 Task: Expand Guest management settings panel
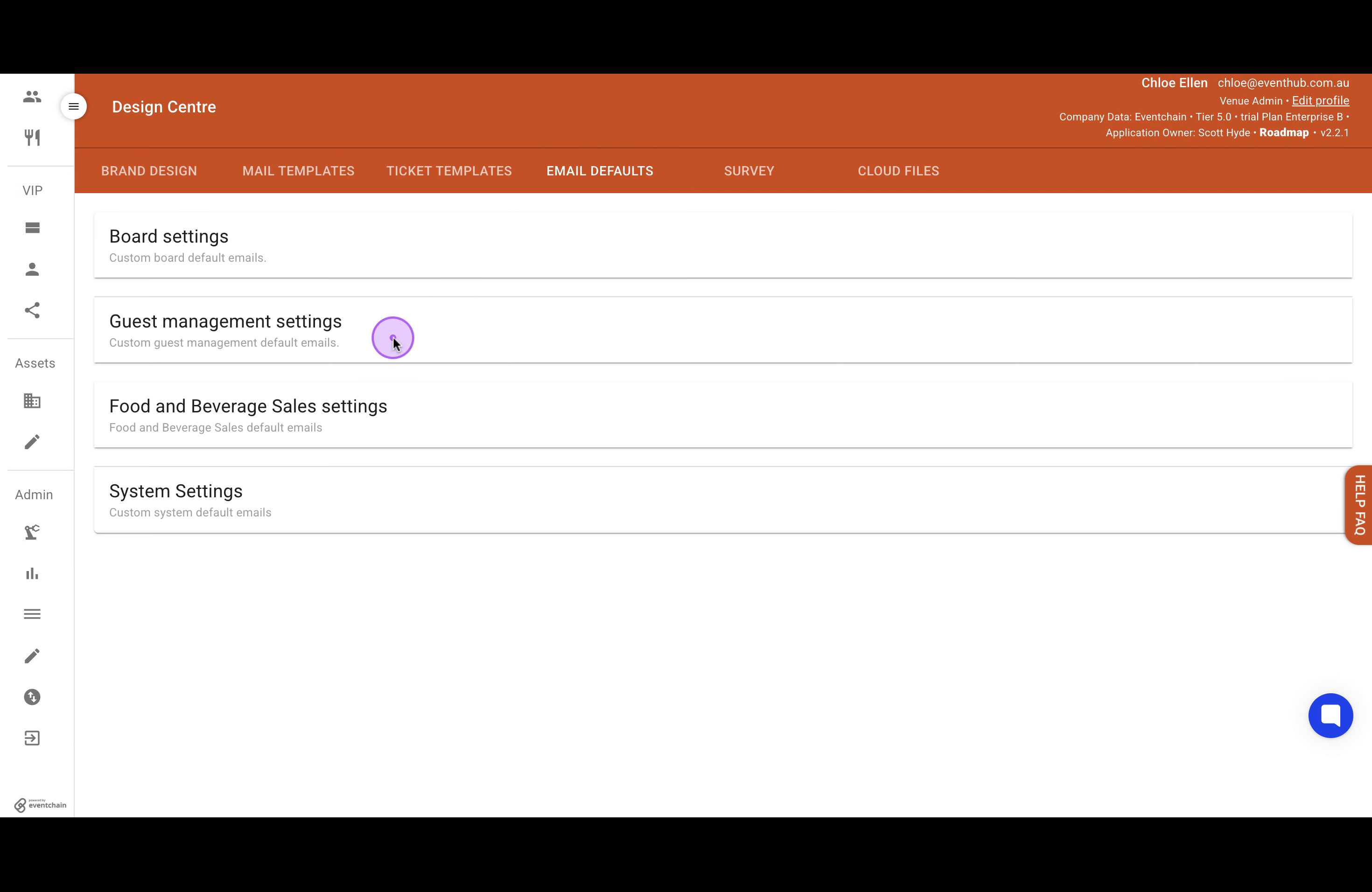click(723, 330)
